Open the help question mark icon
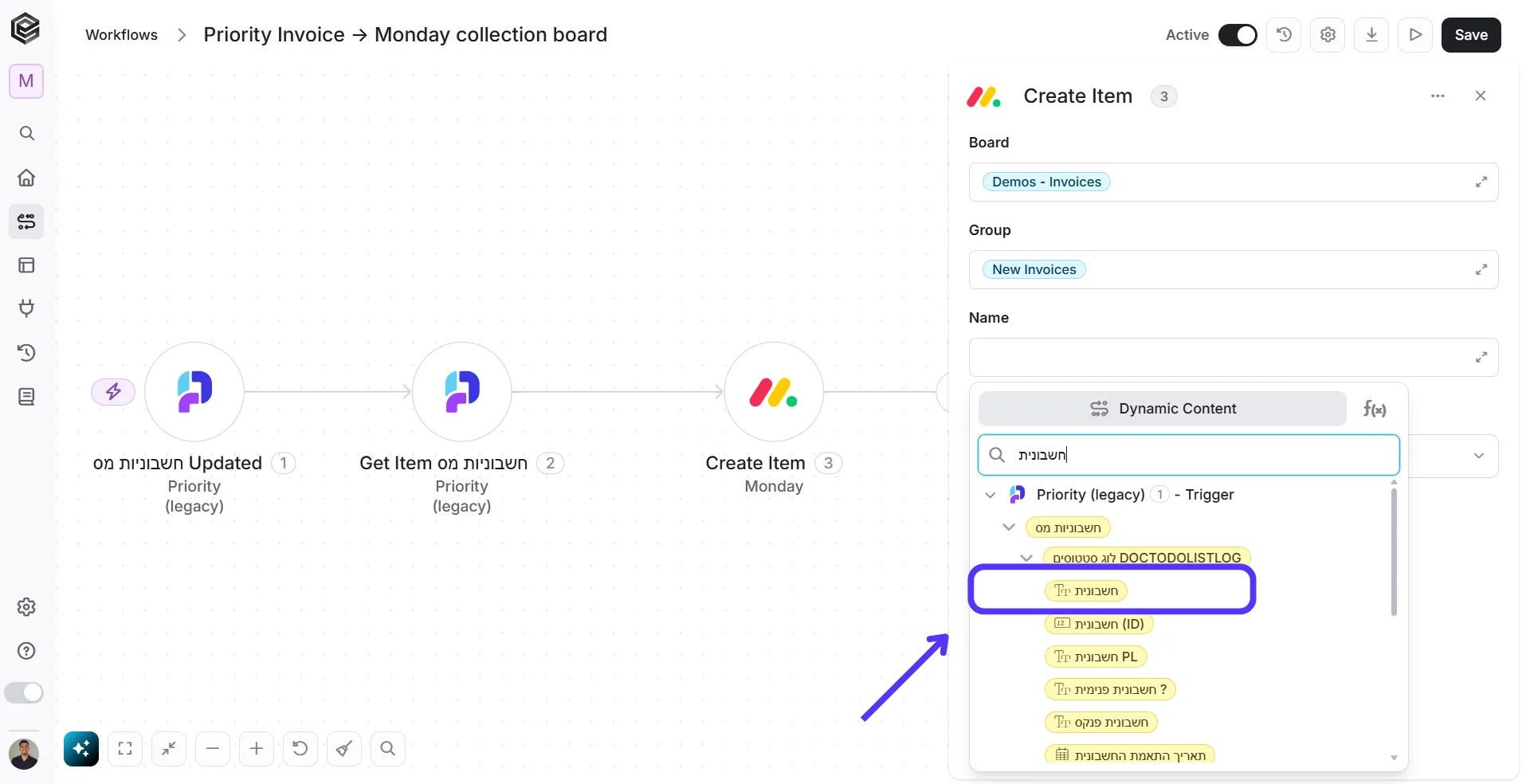The image size is (1526, 784). [x=26, y=651]
